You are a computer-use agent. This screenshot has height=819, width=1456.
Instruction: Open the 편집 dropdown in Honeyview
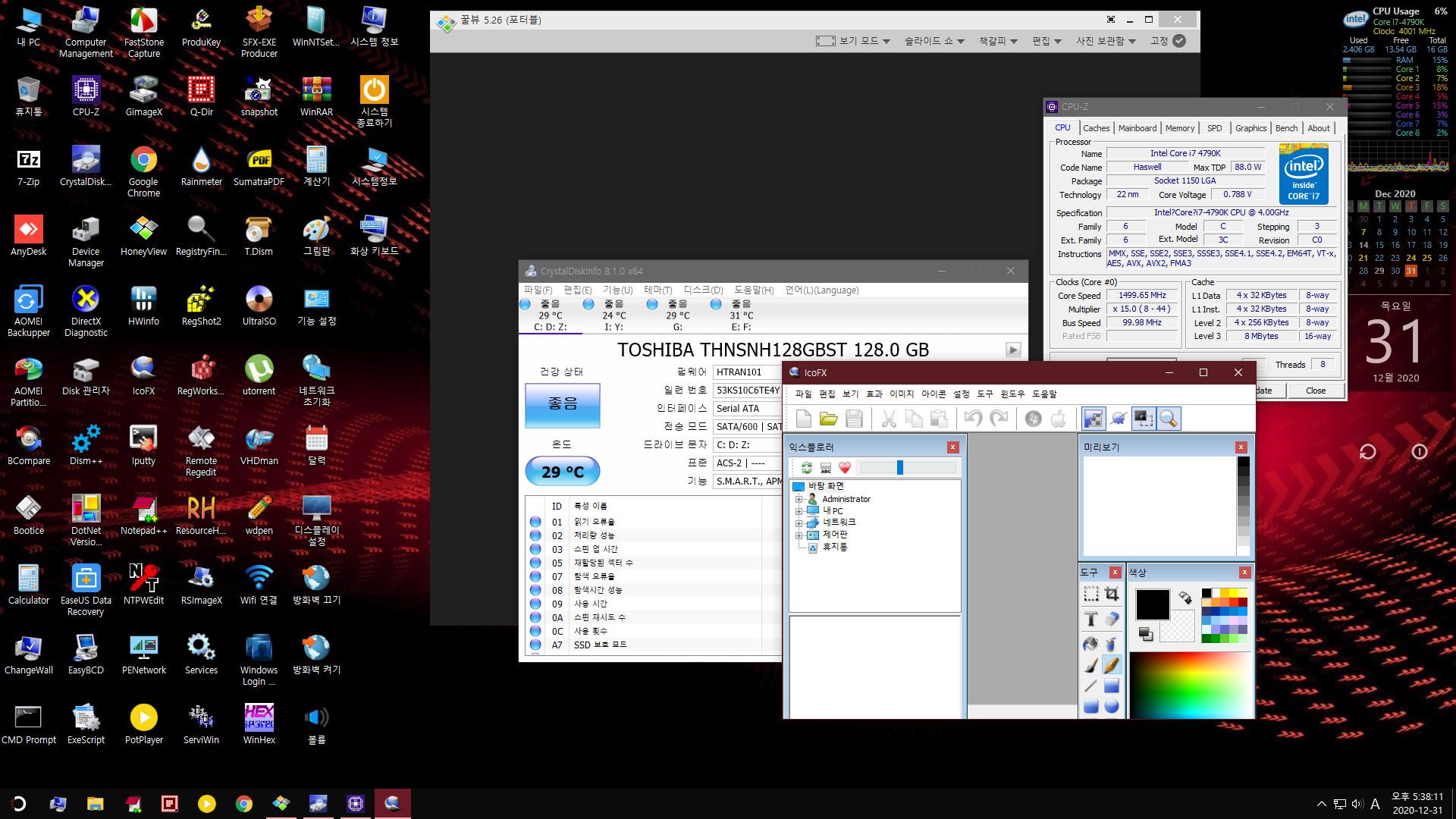point(1046,41)
